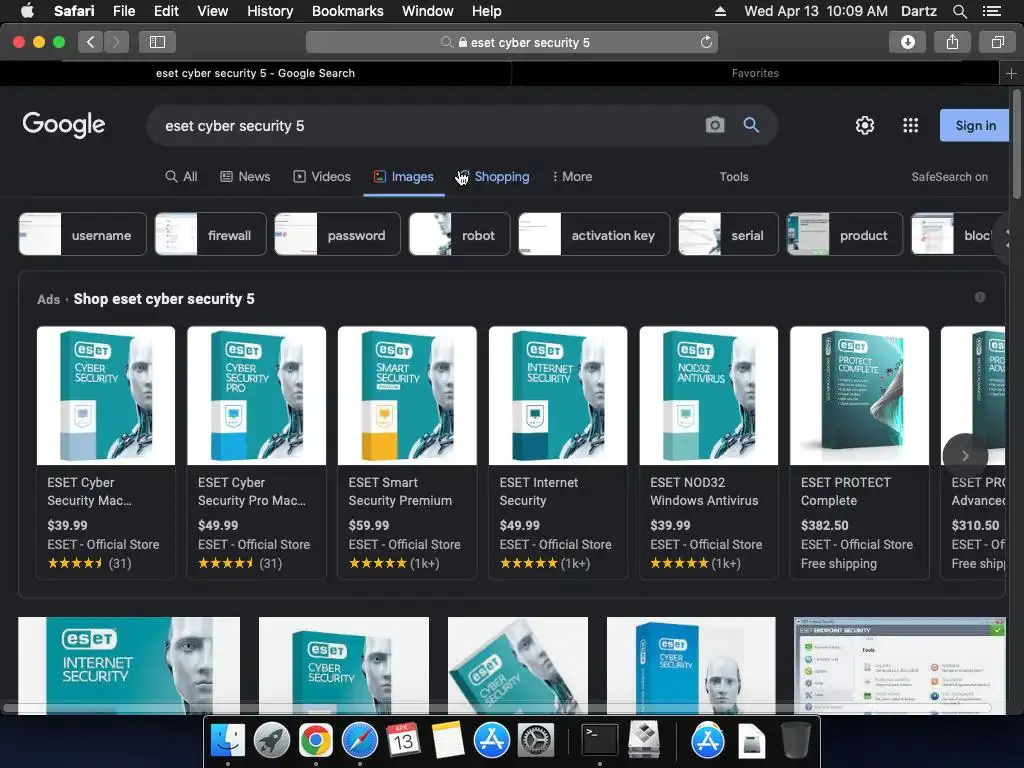Click the Safari back arrow button
This screenshot has height=768, width=1024.
[91, 42]
